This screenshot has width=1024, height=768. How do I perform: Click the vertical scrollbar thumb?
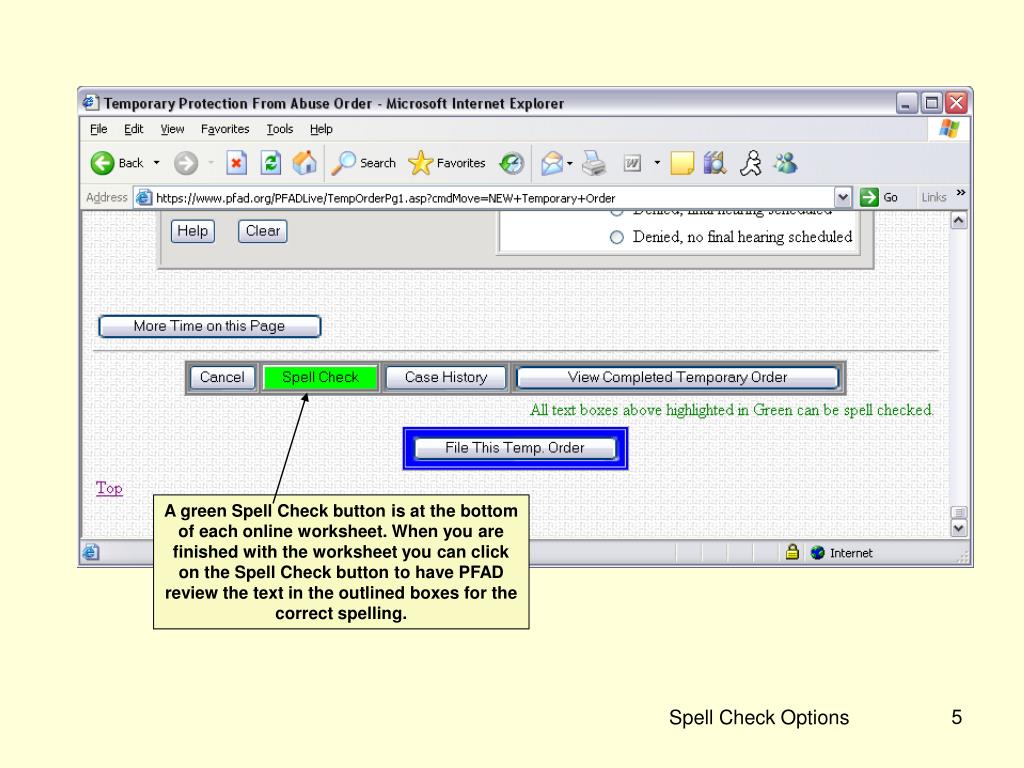click(x=959, y=513)
